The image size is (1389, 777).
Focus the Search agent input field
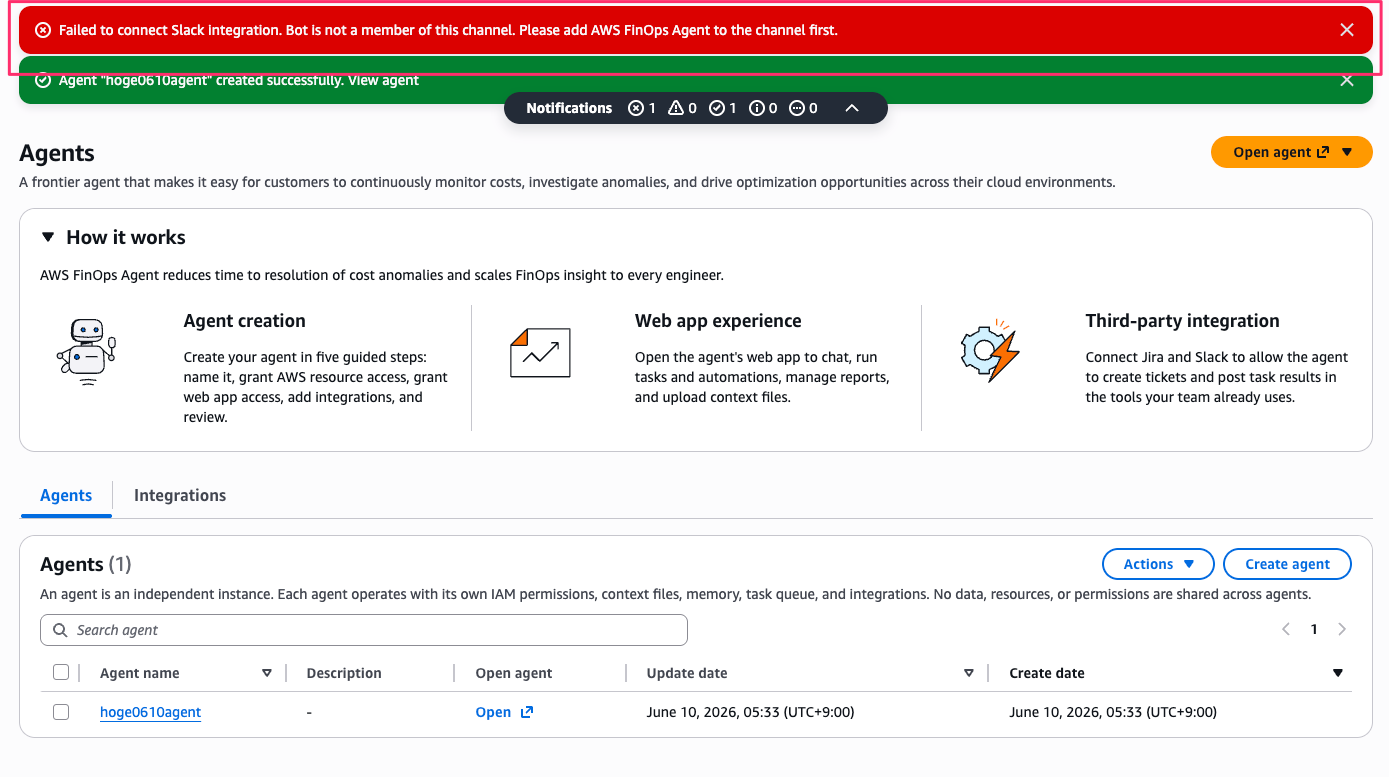pyautogui.click(x=364, y=630)
